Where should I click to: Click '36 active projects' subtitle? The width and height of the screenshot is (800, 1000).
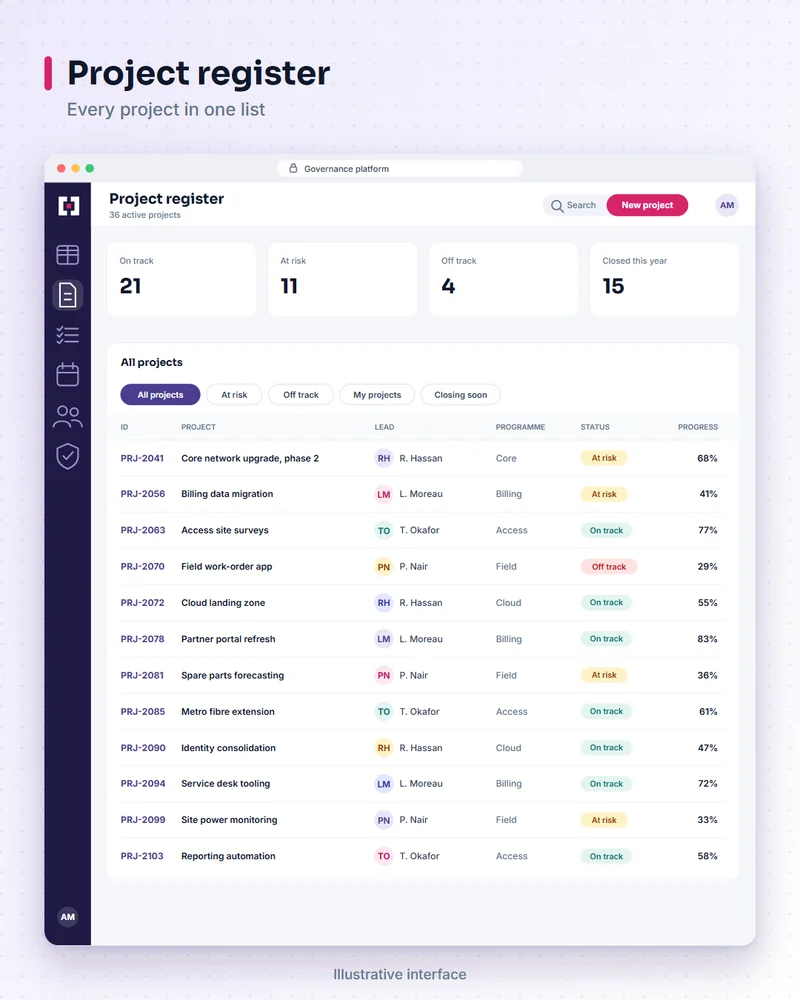coord(145,215)
